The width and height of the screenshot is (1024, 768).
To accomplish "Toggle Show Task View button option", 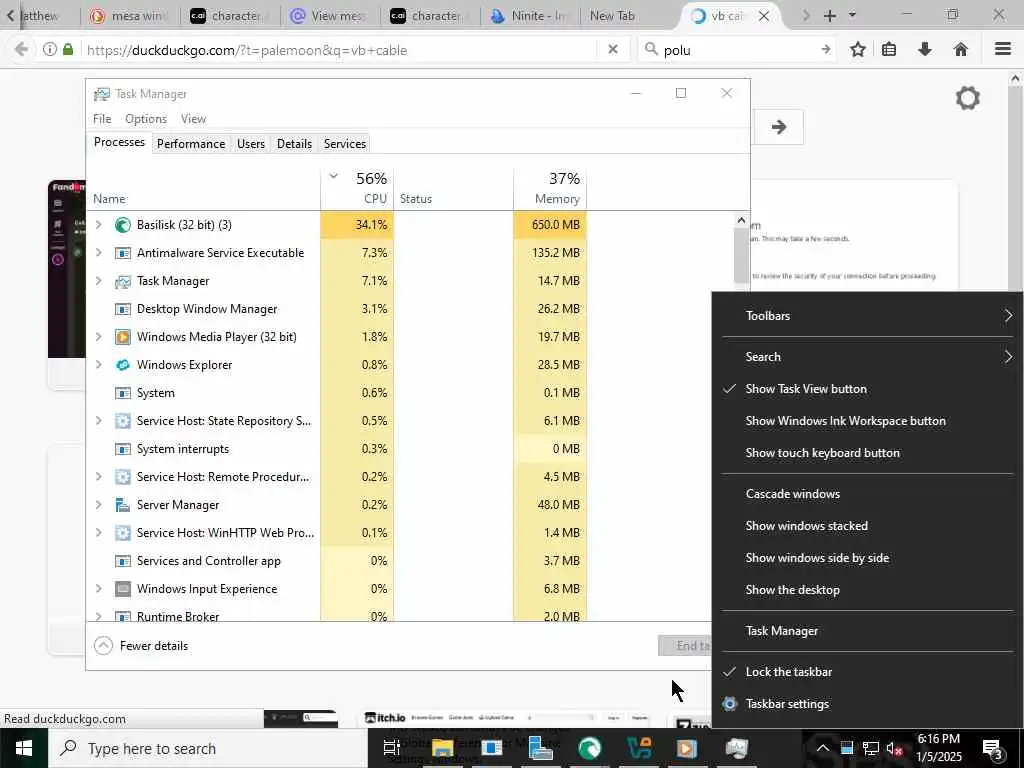I will tap(869, 389).
